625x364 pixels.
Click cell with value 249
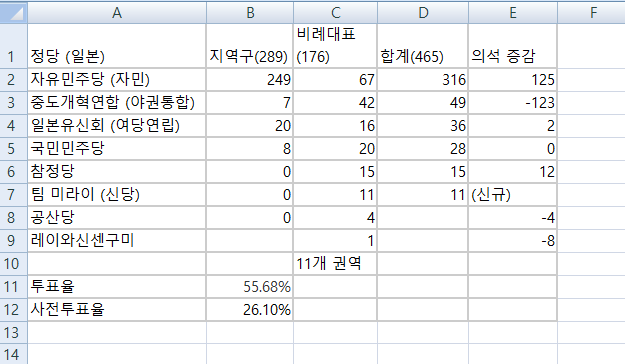[x=250, y=80]
